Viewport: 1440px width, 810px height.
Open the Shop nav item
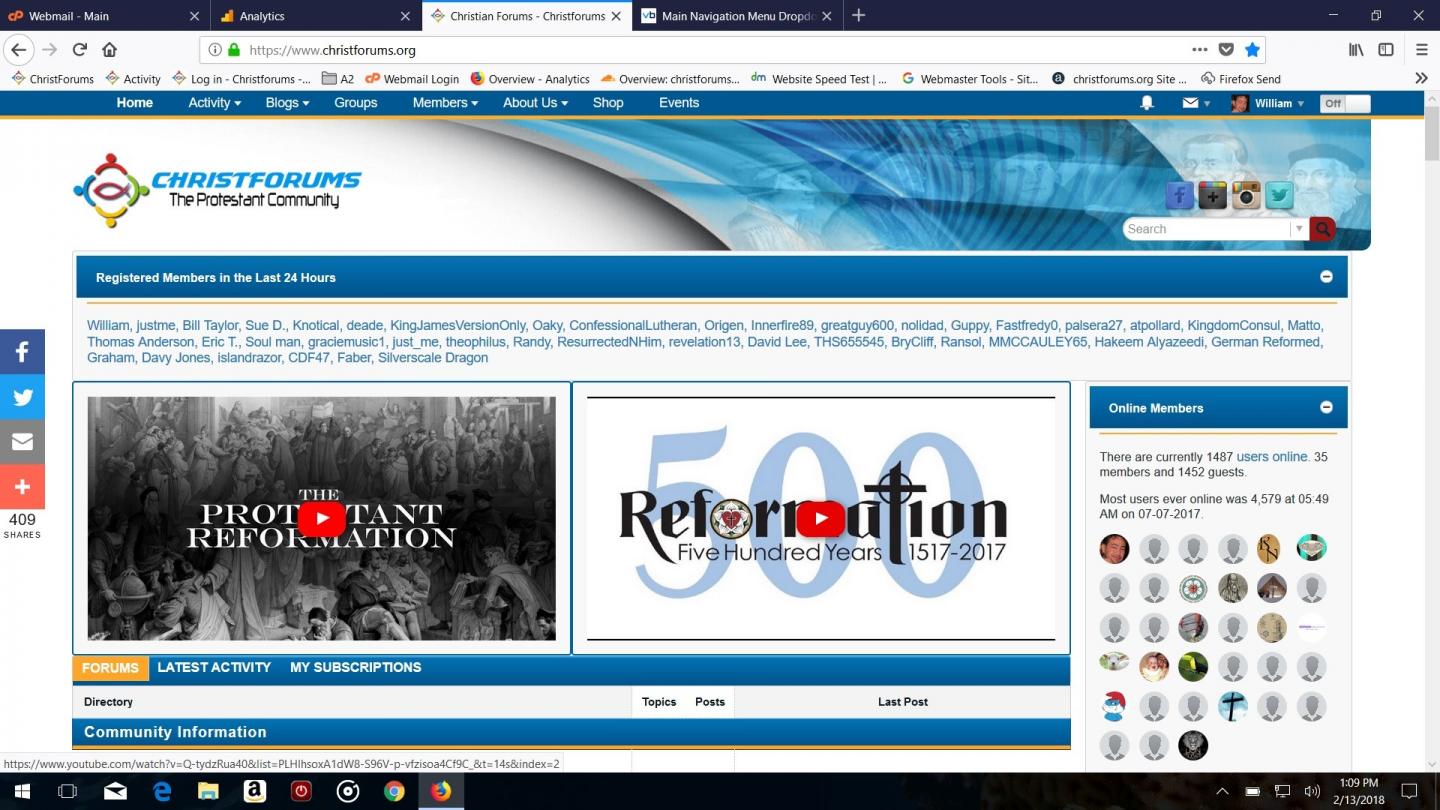[608, 103]
